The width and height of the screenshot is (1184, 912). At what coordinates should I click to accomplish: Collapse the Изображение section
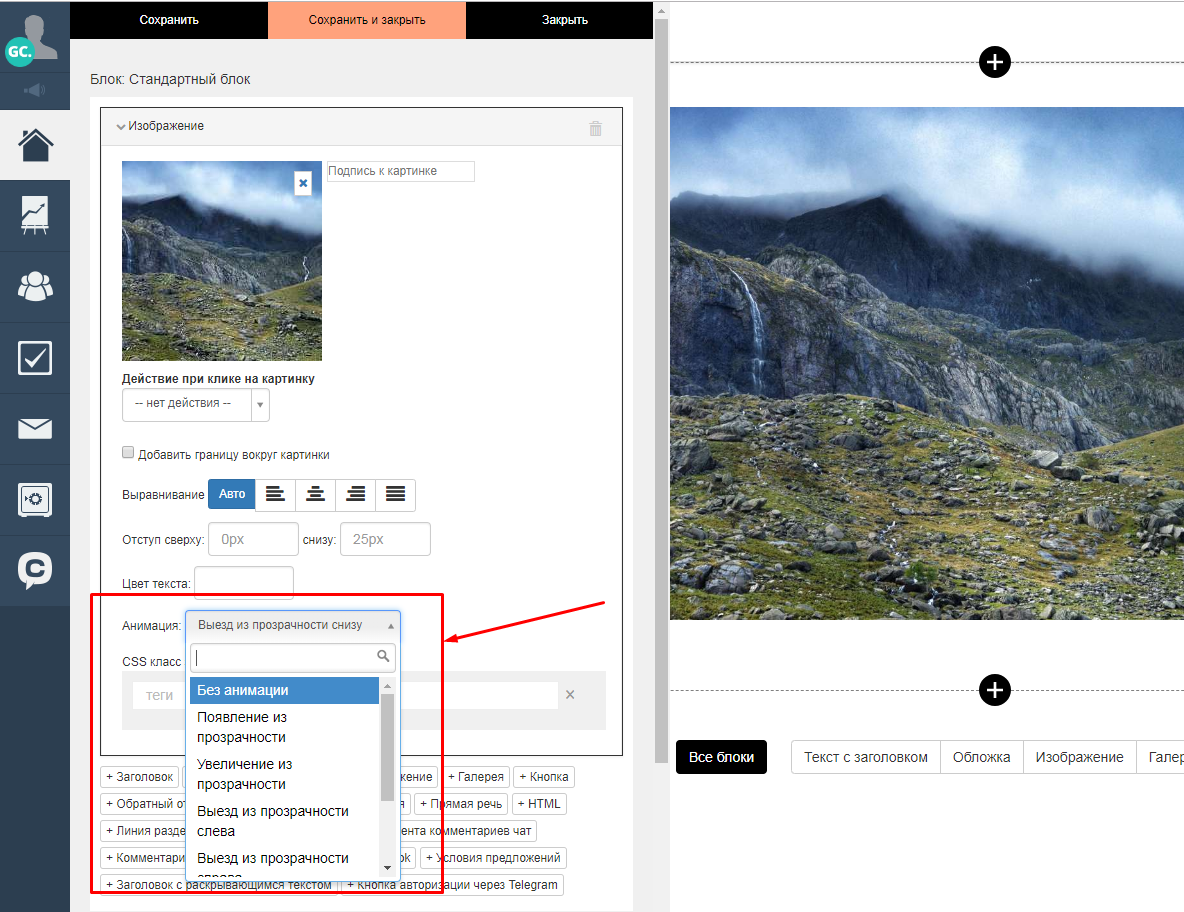[x=120, y=127]
